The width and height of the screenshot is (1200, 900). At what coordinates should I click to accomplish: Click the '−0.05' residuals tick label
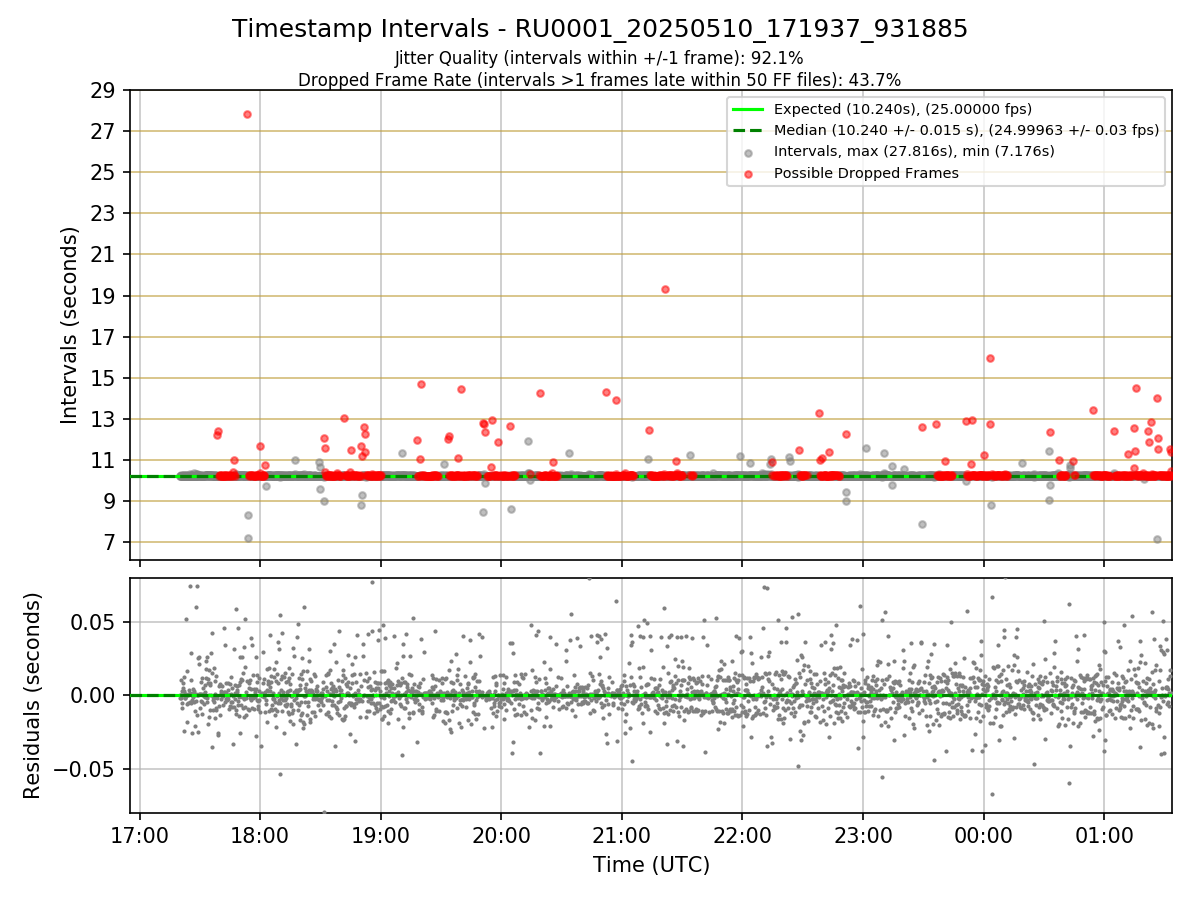coord(87,770)
